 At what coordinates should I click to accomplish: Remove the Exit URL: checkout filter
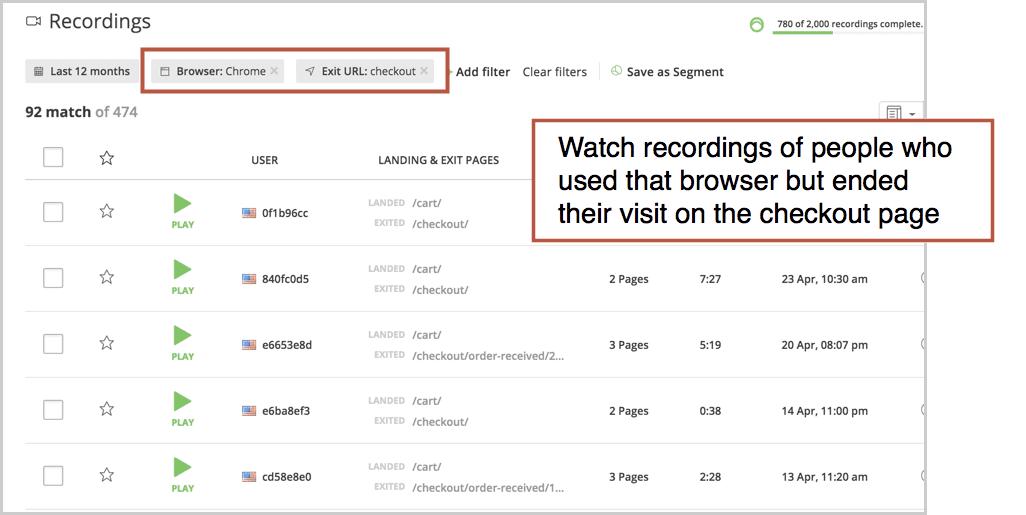click(x=424, y=71)
